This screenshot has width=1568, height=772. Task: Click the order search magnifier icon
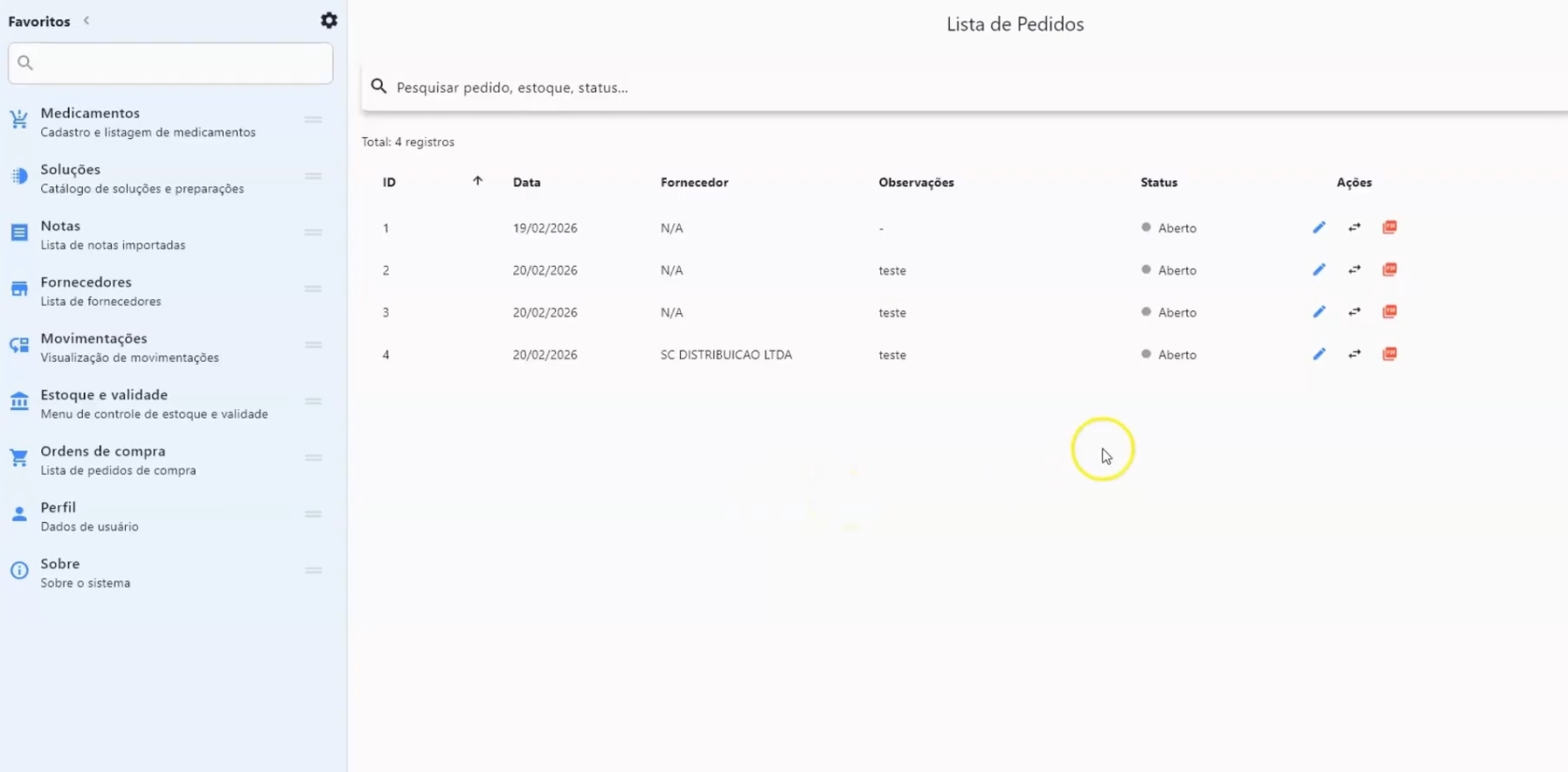pyautogui.click(x=378, y=87)
